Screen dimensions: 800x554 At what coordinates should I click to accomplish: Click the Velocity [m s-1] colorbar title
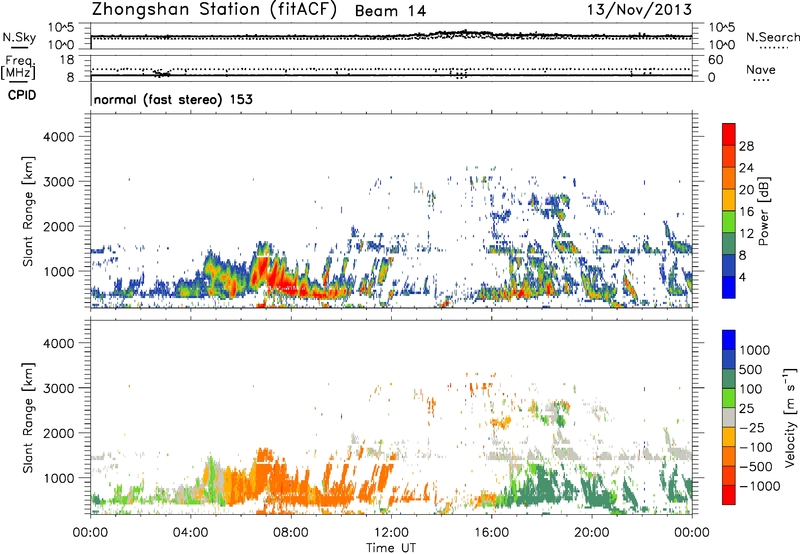tap(790, 417)
